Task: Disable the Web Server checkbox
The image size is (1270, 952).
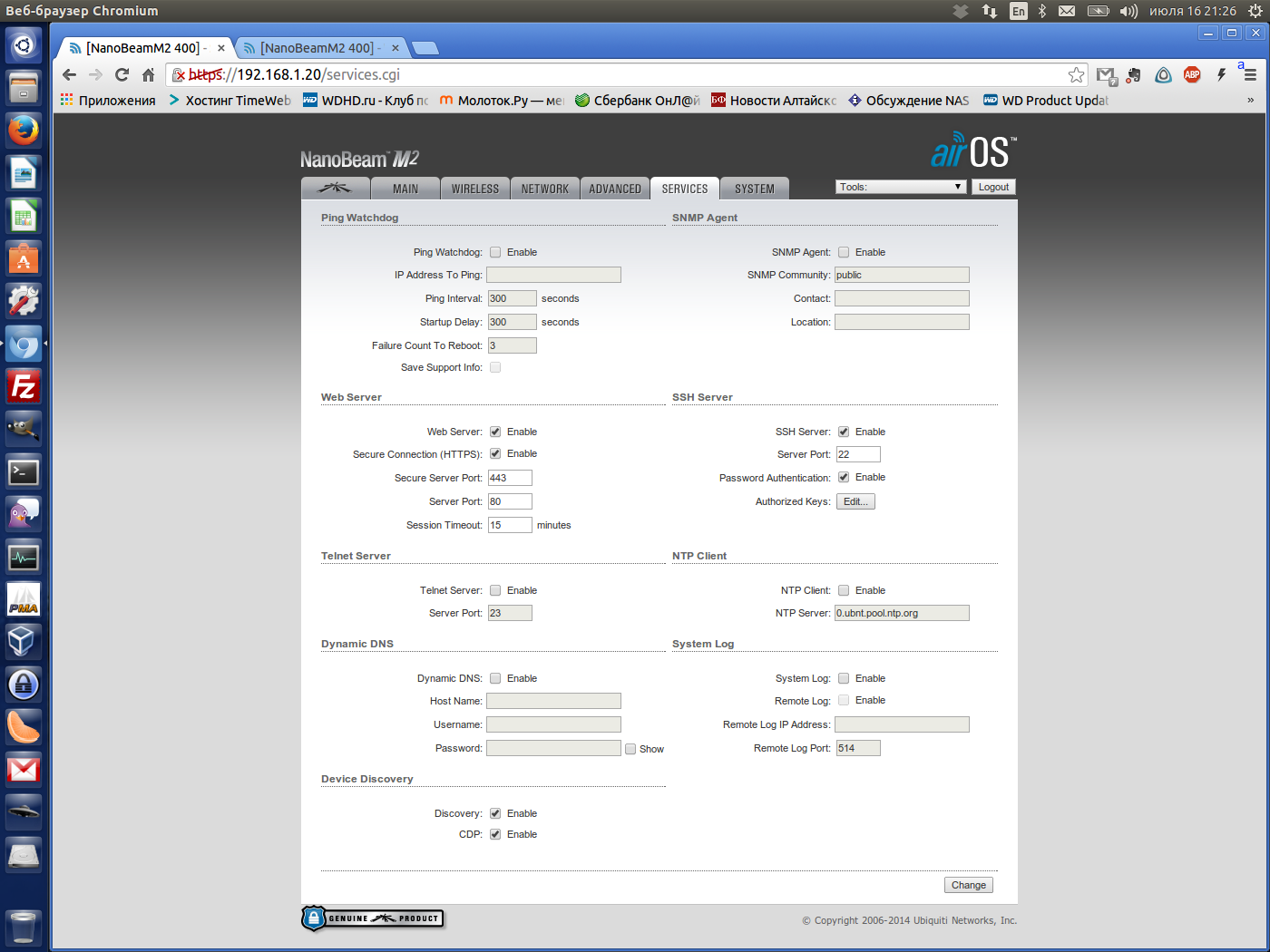Action: click(495, 432)
